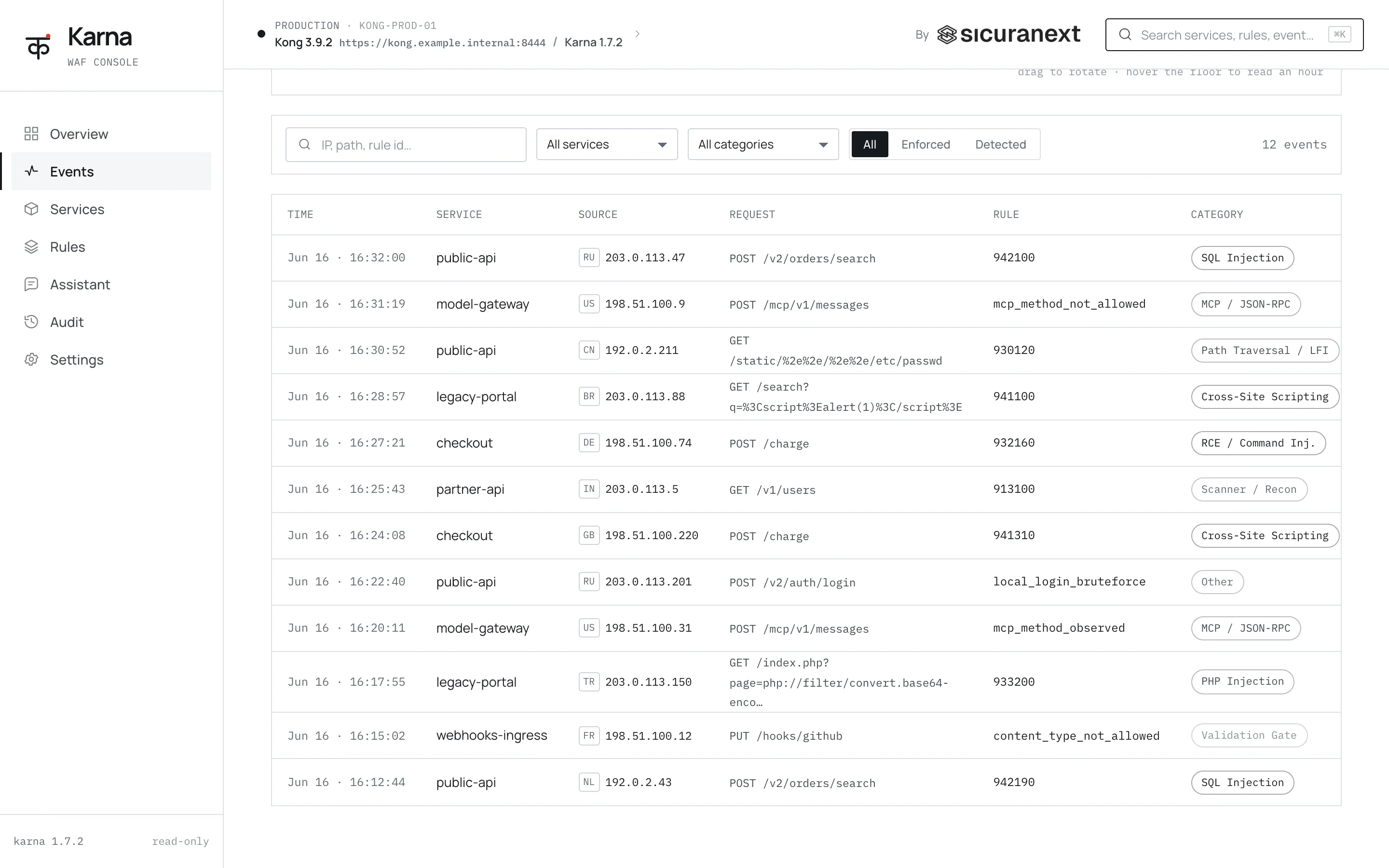This screenshot has width=1389, height=868.
Task: Click request PUT /hooks/github
Action: pos(786,736)
